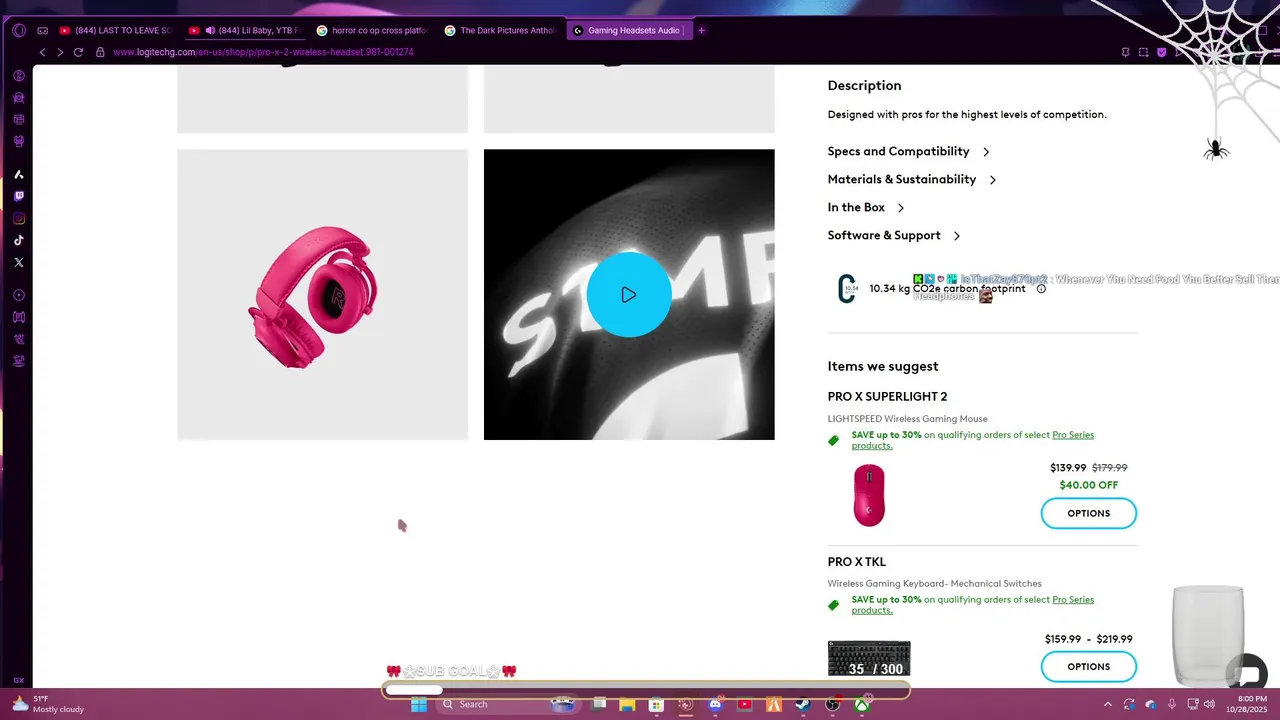This screenshot has width=1280, height=720.
Task: Click the logitechg.com address bar
Action: click(x=263, y=52)
